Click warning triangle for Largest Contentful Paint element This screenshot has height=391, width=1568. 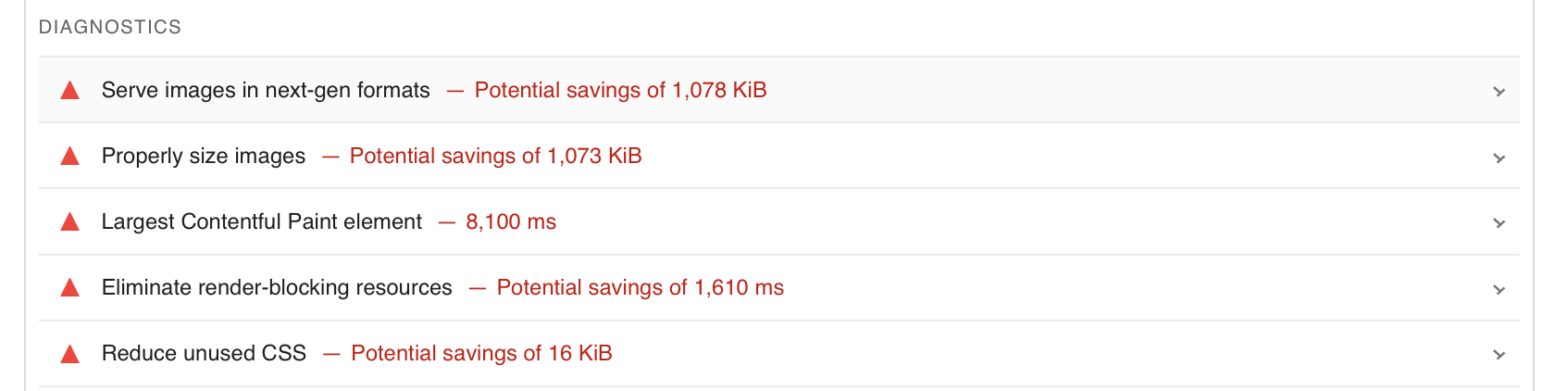coord(69,222)
